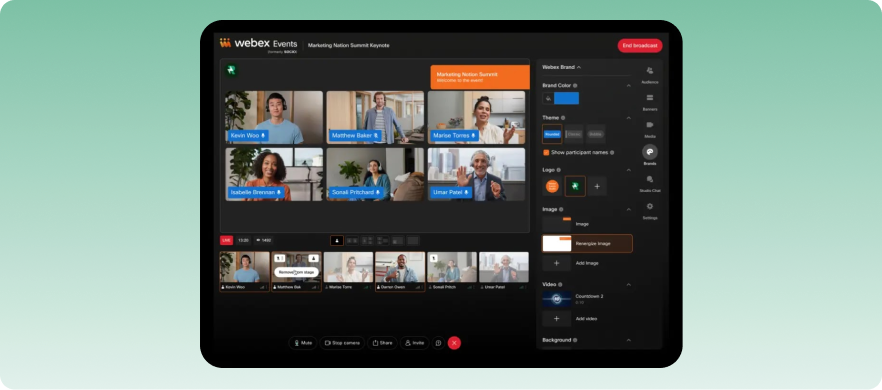The width and height of the screenshot is (882, 390).
Task: Click the Stop camera button
Action: pyautogui.click(x=342, y=343)
